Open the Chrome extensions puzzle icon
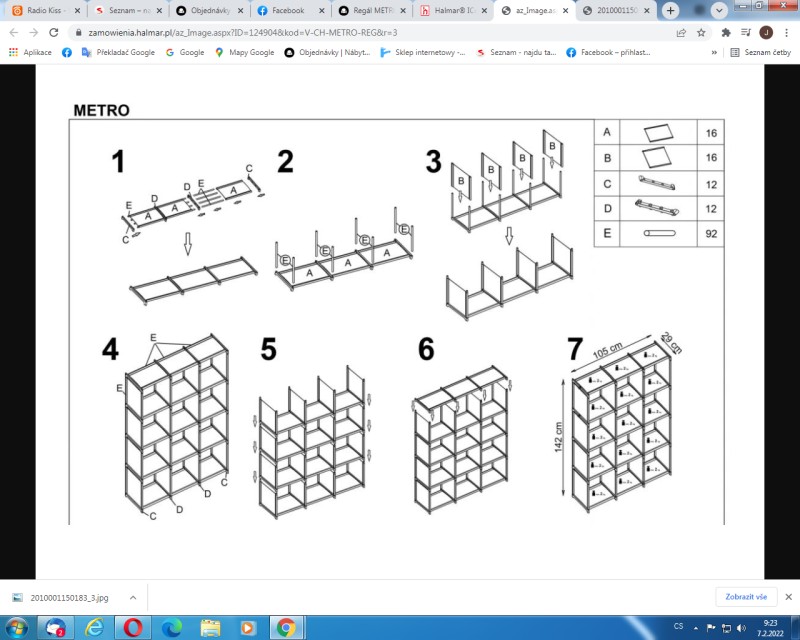This screenshot has width=800, height=640. click(x=726, y=33)
